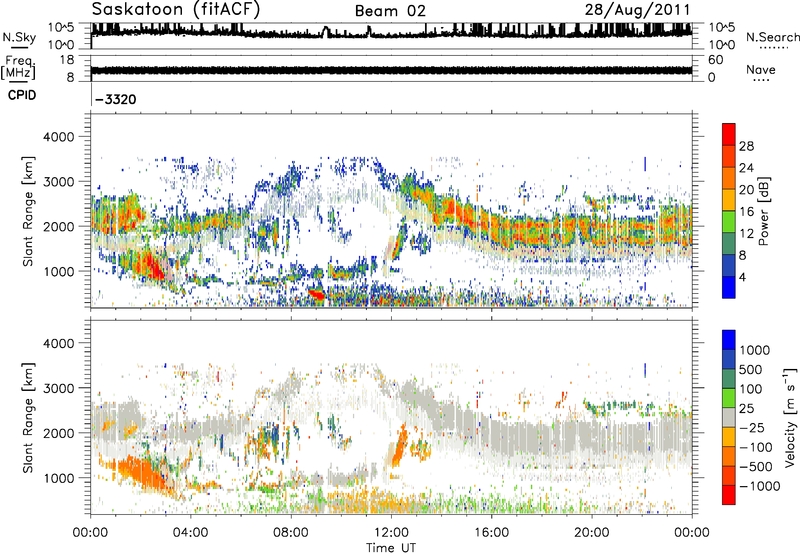Click the 'Power [dB]' colorbar label
The width and height of the screenshot is (800, 554).
[763, 211]
